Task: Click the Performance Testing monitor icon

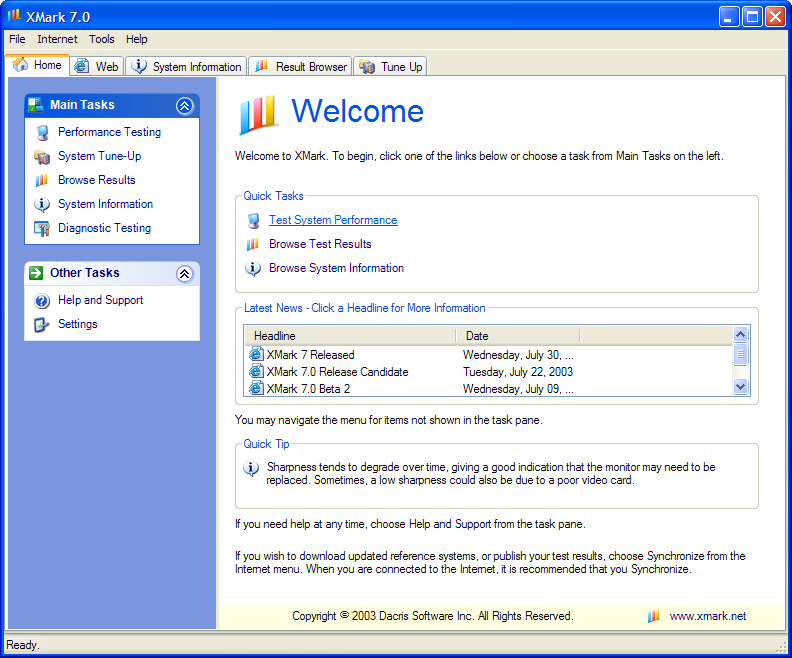Action: pyautogui.click(x=42, y=132)
